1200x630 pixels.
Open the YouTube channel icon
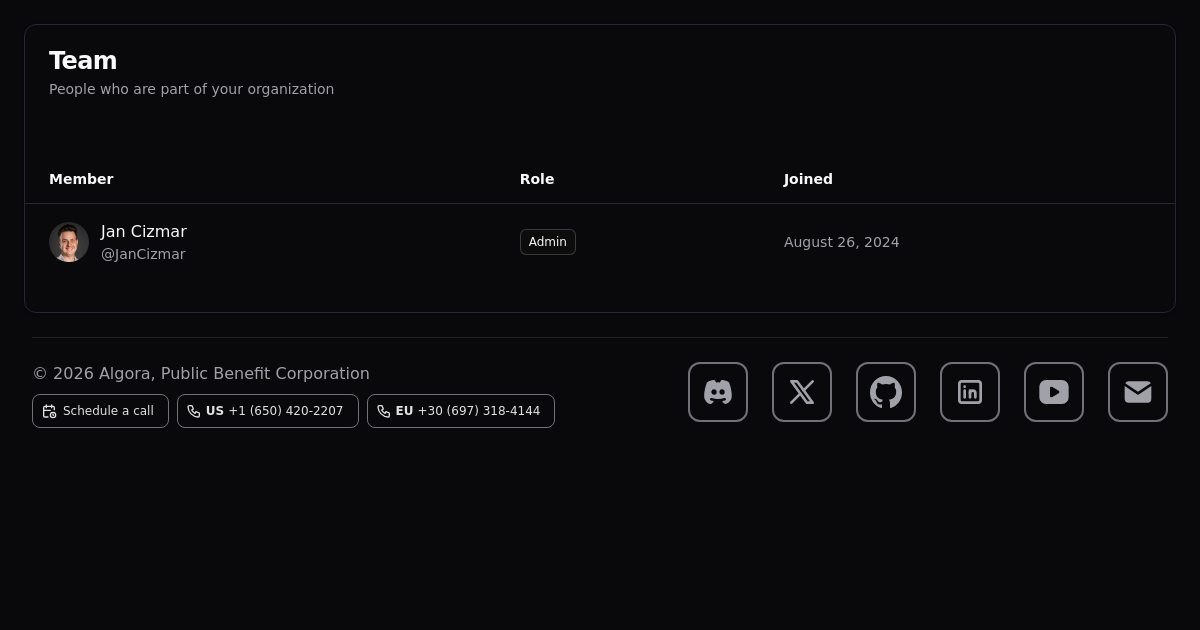point(1054,392)
